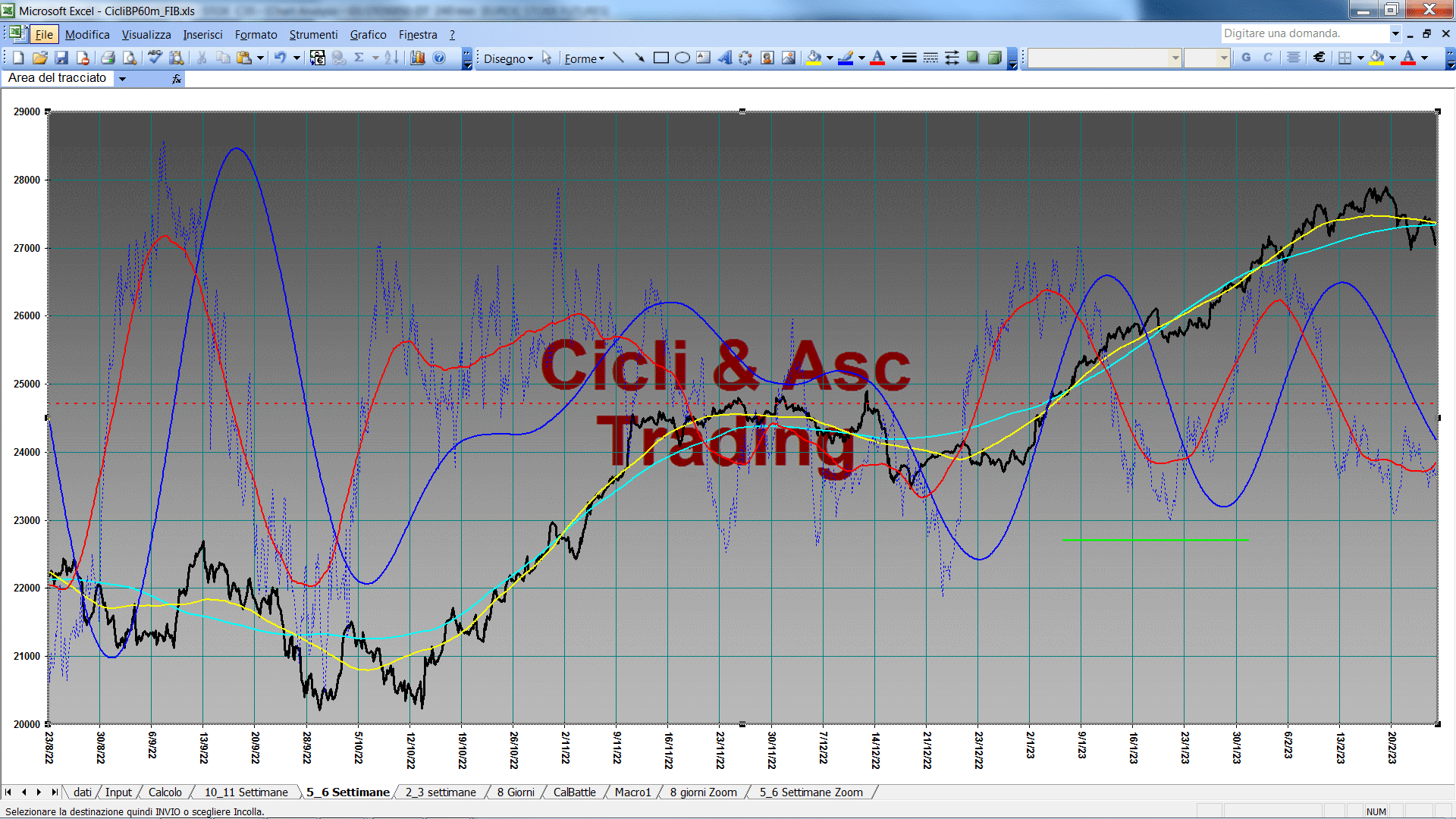Click the red drawing Font Color swatch
The height and width of the screenshot is (819, 1456).
(x=877, y=58)
